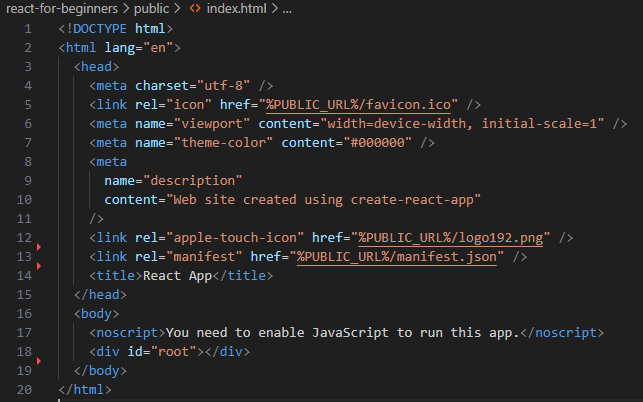Screen dimensions: 643x402
Task: Click the React App title text
Action: coord(177,276)
